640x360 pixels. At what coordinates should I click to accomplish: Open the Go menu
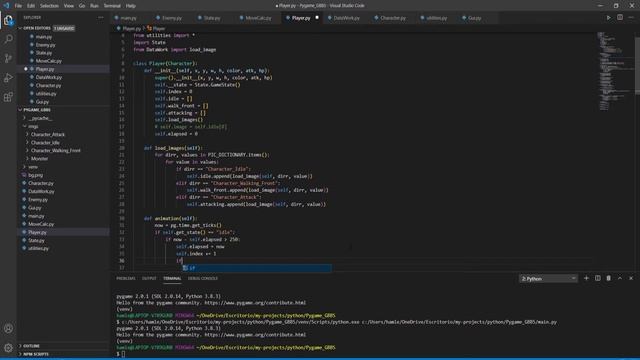coord(82,6)
